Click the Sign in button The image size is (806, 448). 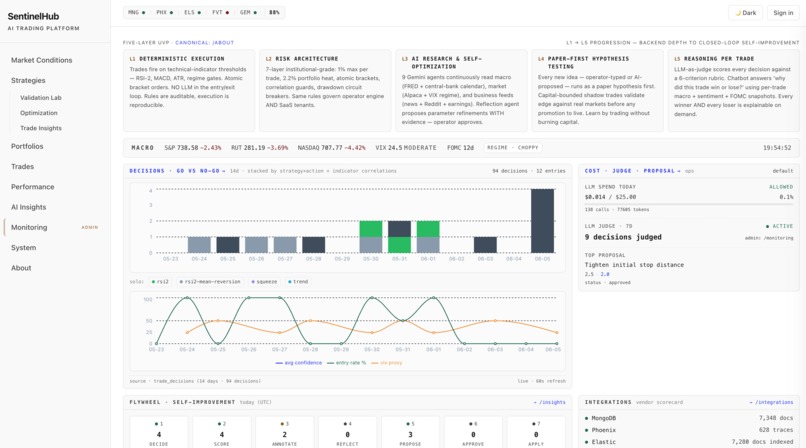[783, 13]
